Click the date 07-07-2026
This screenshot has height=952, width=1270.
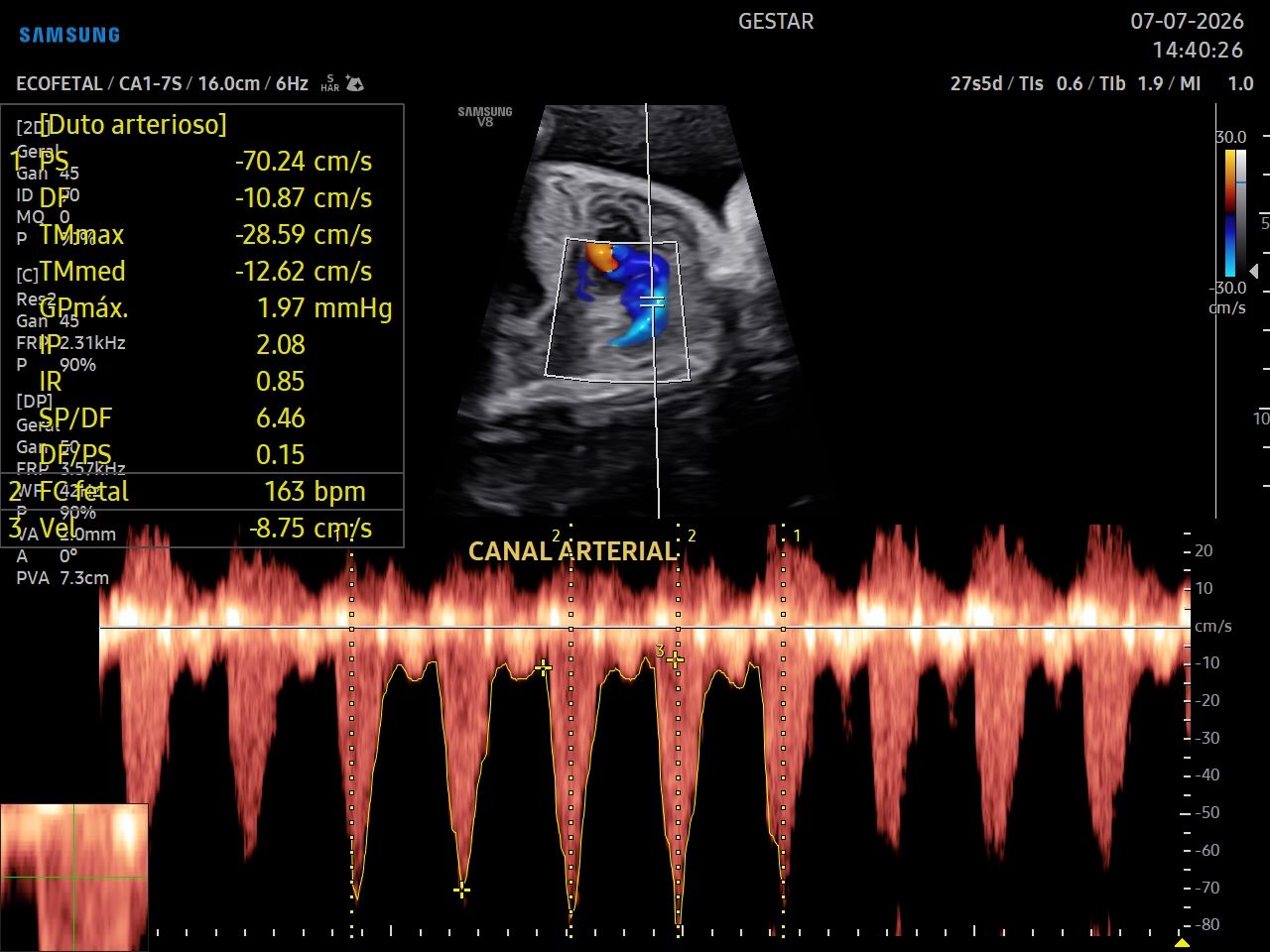coord(1187,22)
